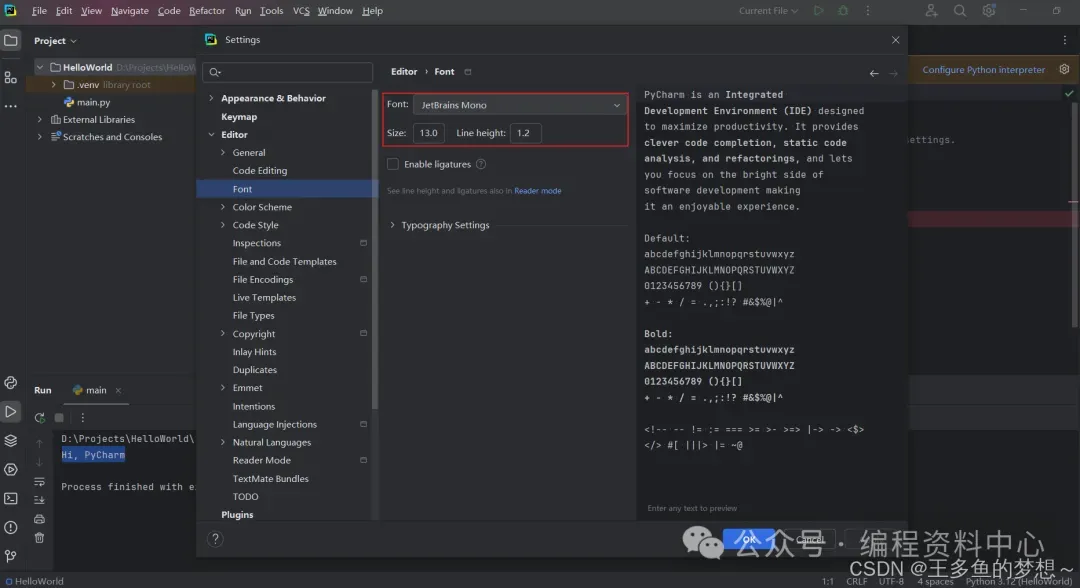The width and height of the screenshot is (1080, 588).
Task: Expand External Libraries in project tree
Action: click(x=39, y=120)
